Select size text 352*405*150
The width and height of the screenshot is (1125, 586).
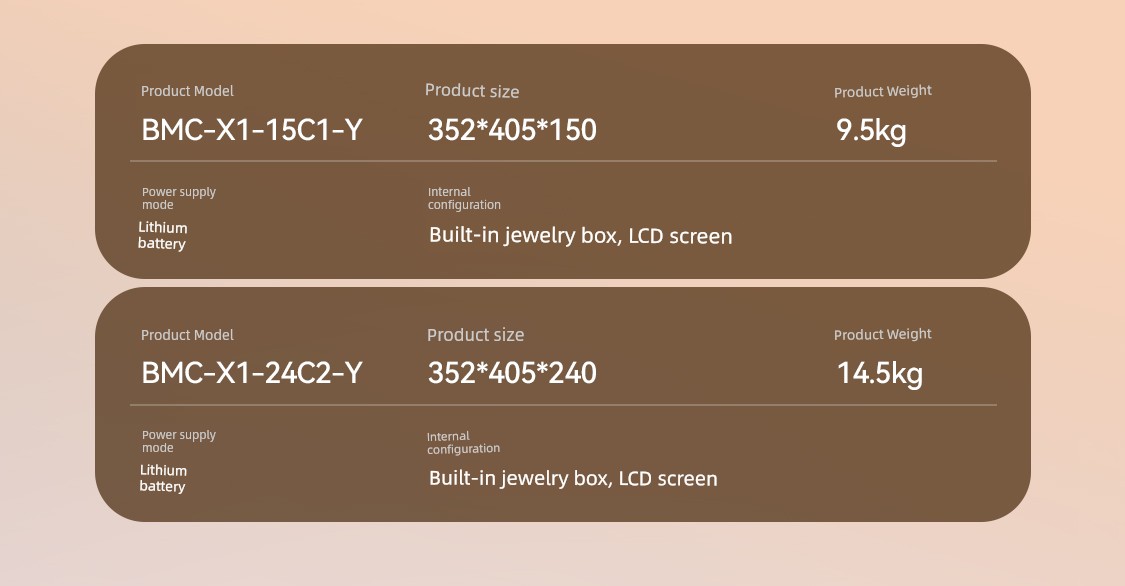coord(512,130)
